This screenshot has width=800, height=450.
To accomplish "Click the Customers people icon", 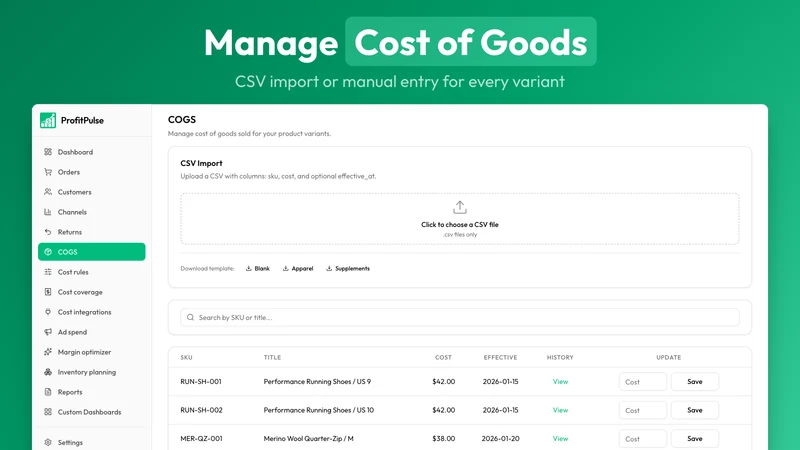I will pyautogui.click(x=48, y=192).
